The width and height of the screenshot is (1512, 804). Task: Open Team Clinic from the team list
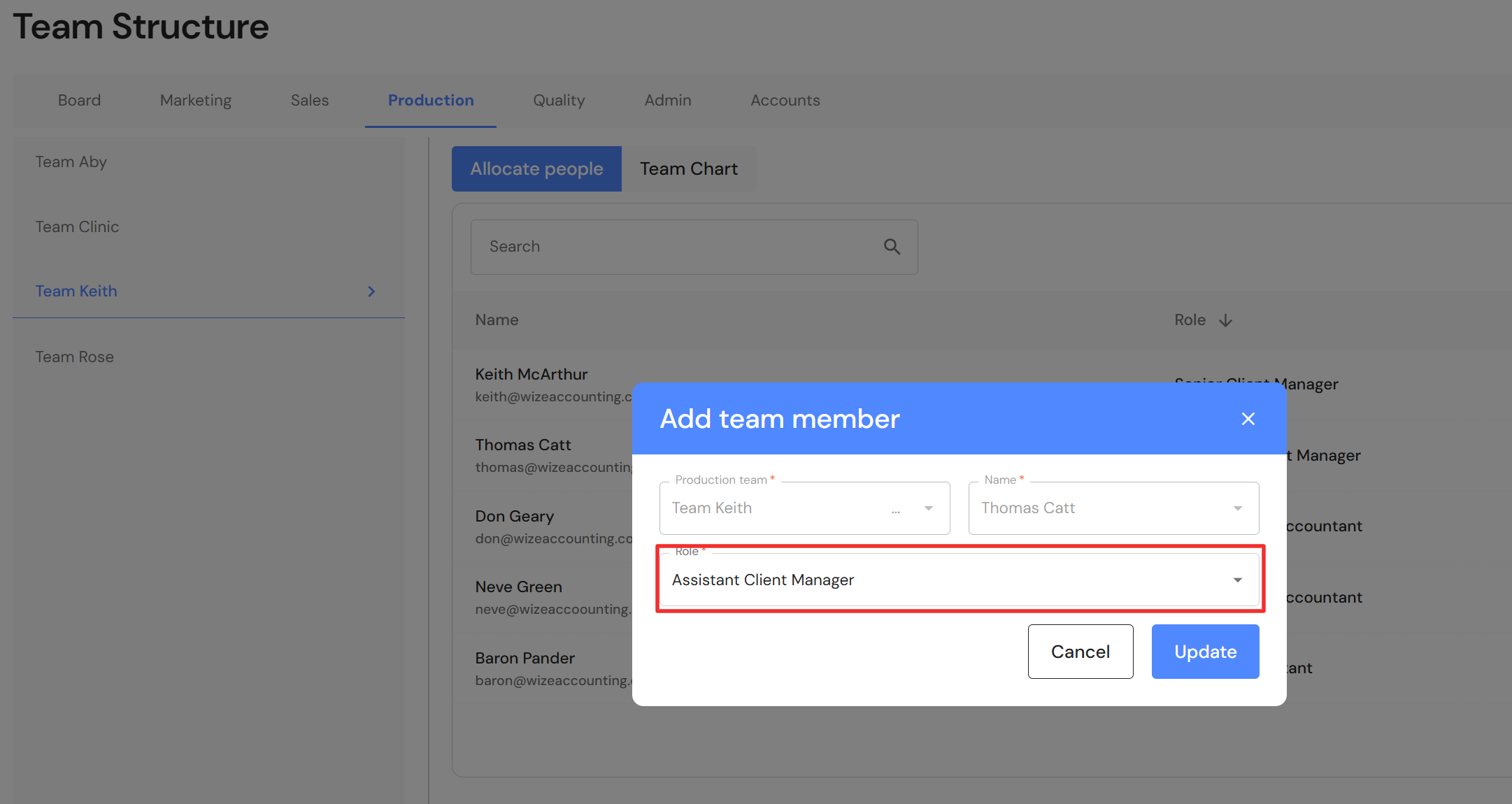coord(77,227)
